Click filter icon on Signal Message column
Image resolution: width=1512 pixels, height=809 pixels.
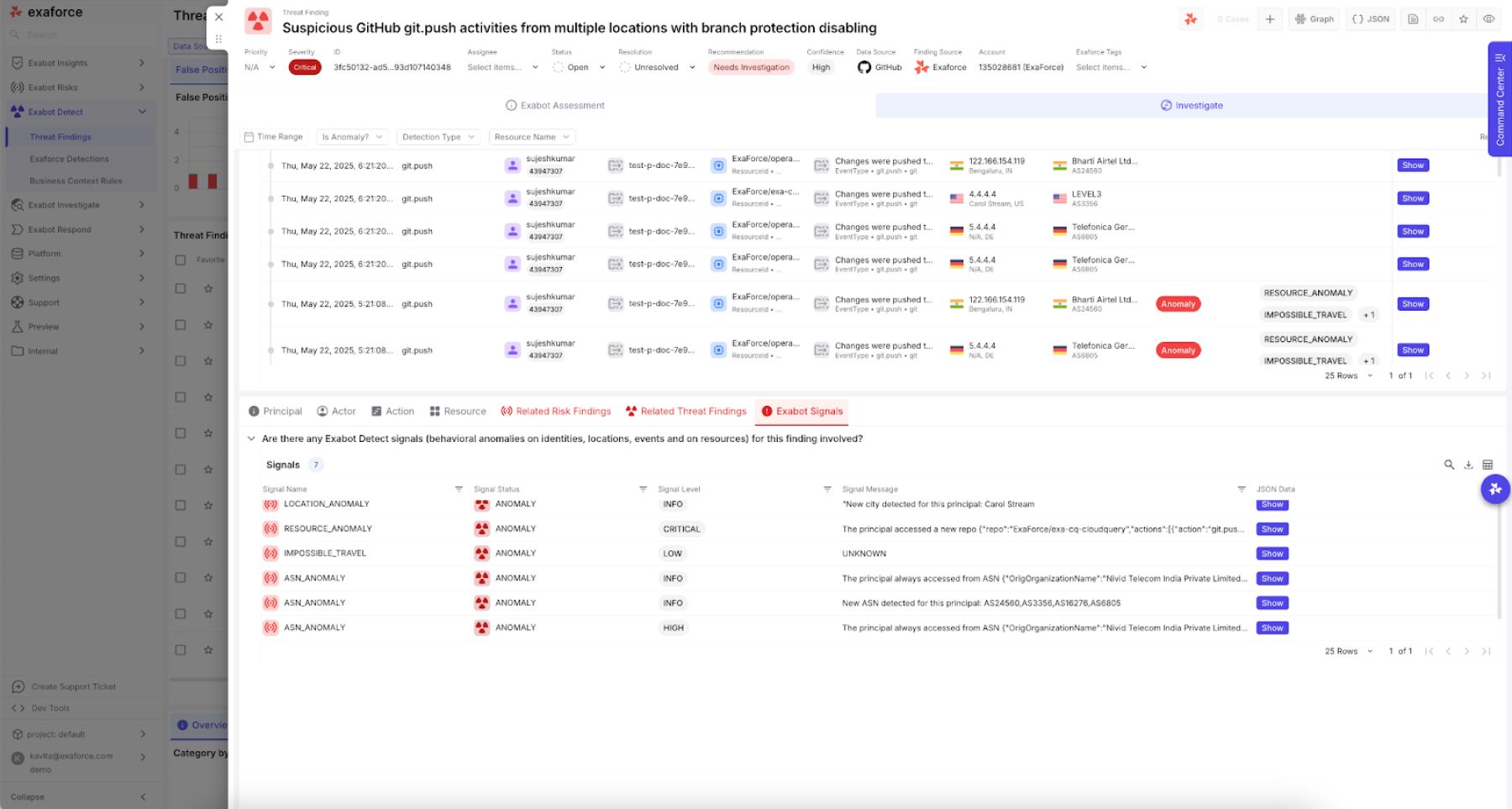pyautogui.click(x=1242, y=489)
